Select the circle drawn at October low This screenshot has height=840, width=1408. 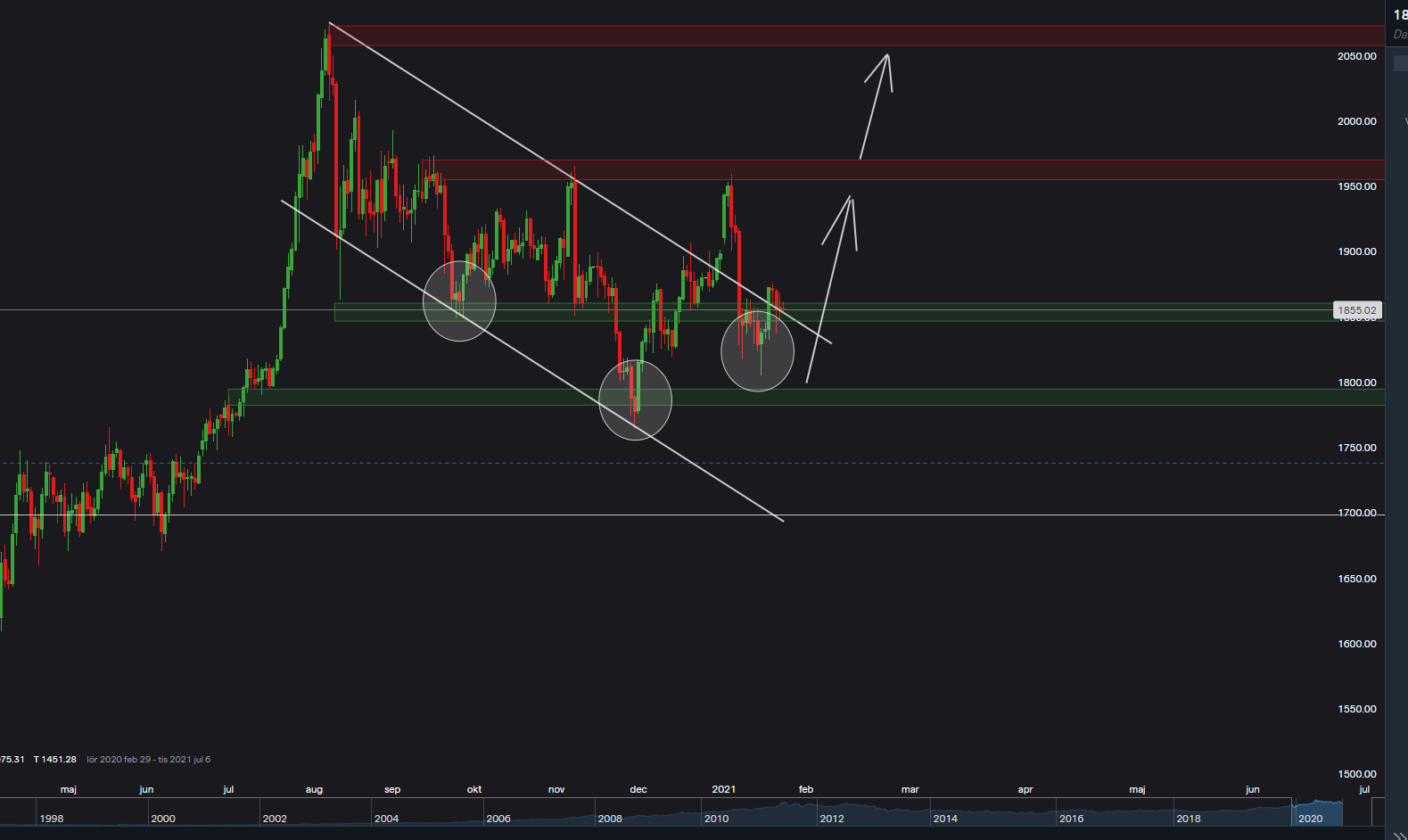point(459,301)
